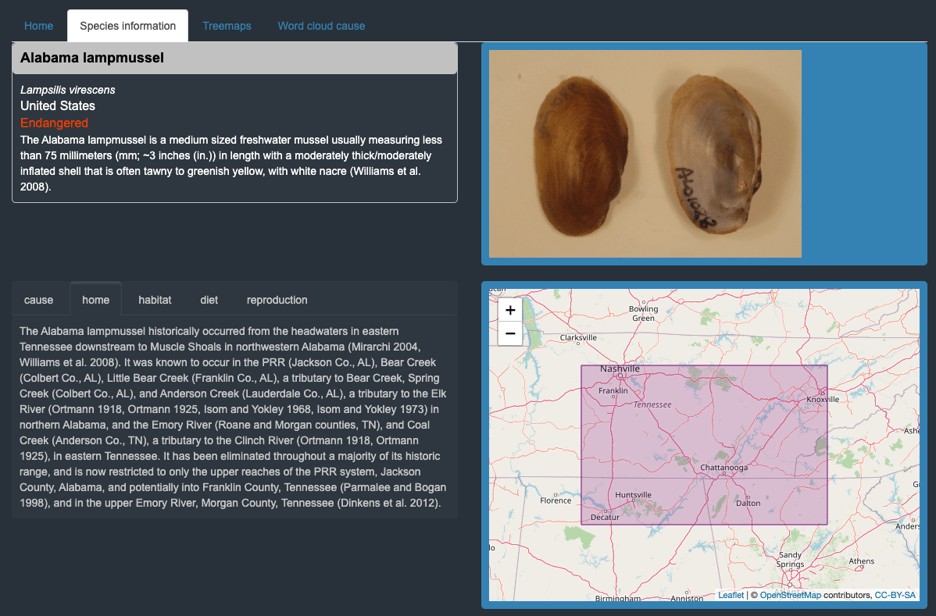Open the Treemaps tab
This screenshot has width=936, height=616.
click(x=226, y=25)
